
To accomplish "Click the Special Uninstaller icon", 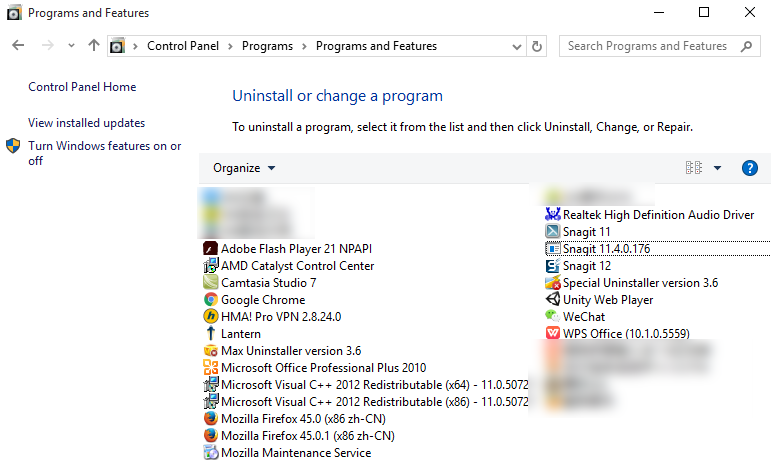I will point(553,282).
